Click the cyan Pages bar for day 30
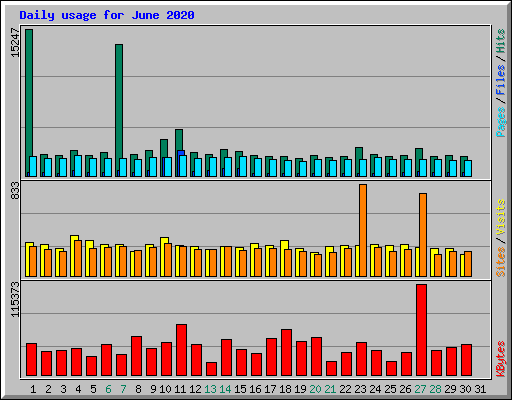512x400 pixels. pos(468,168)
